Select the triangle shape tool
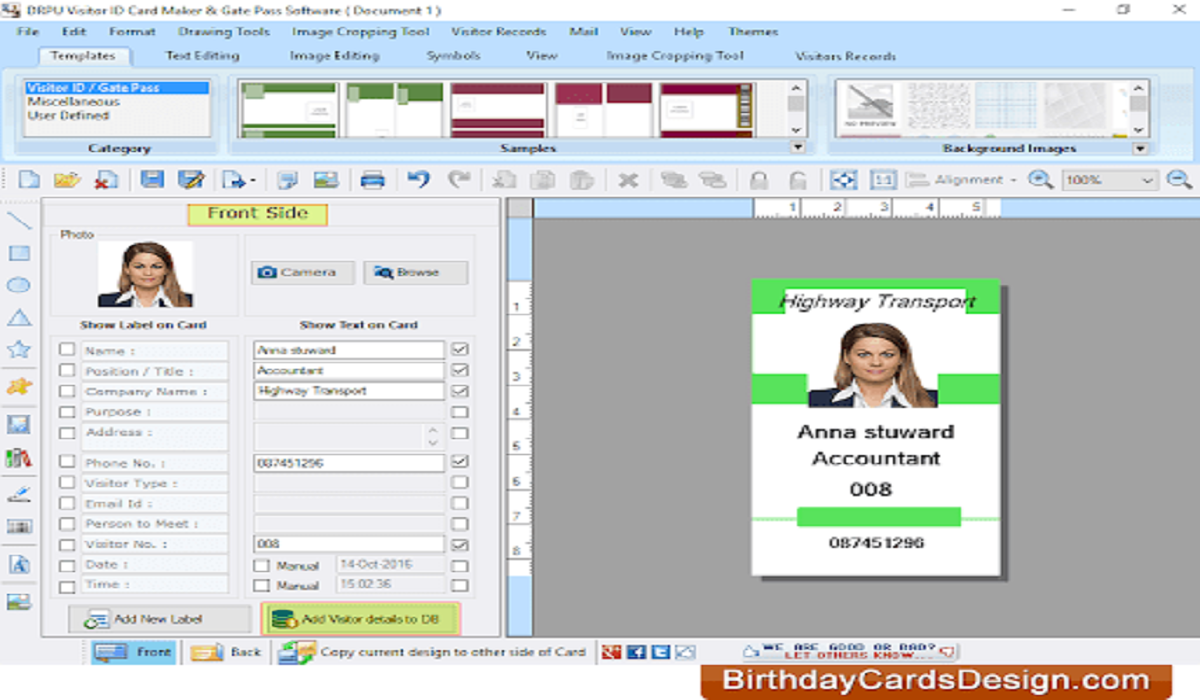 pyautogui.click(x=19, y=318)
